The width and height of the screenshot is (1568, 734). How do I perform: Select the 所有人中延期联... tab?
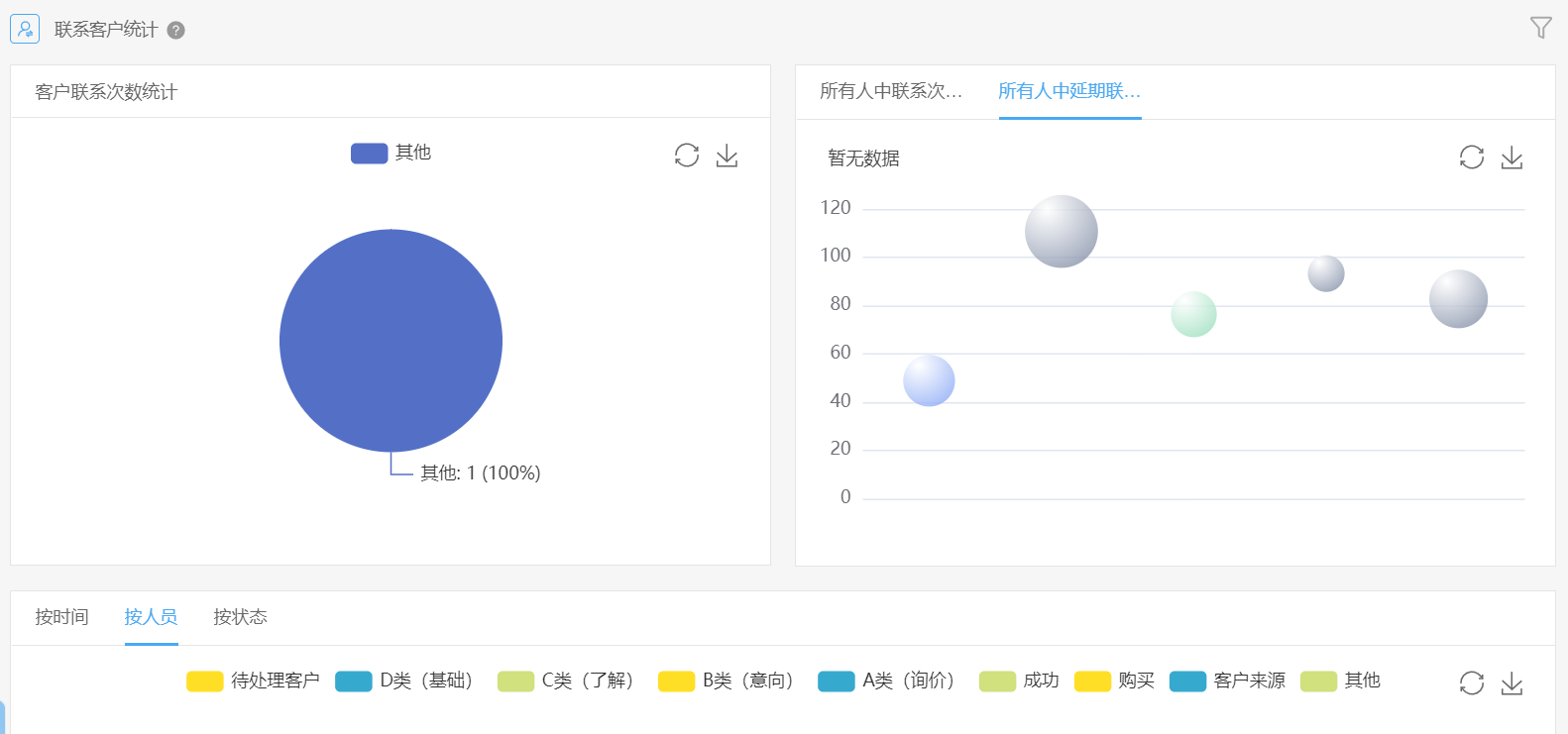[1069, 91]
